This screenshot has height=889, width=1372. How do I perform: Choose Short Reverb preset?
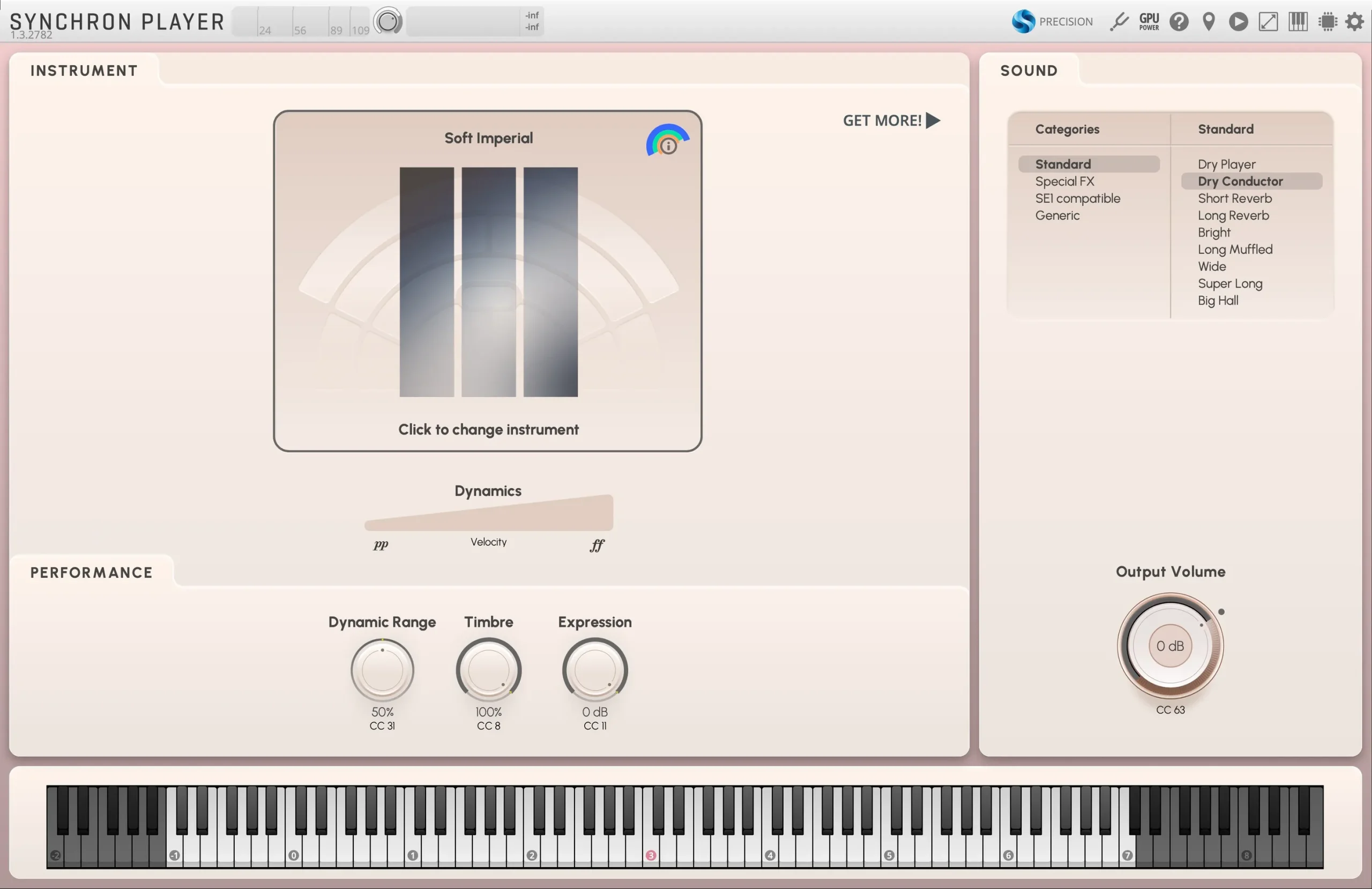[x=1234, y=198]
